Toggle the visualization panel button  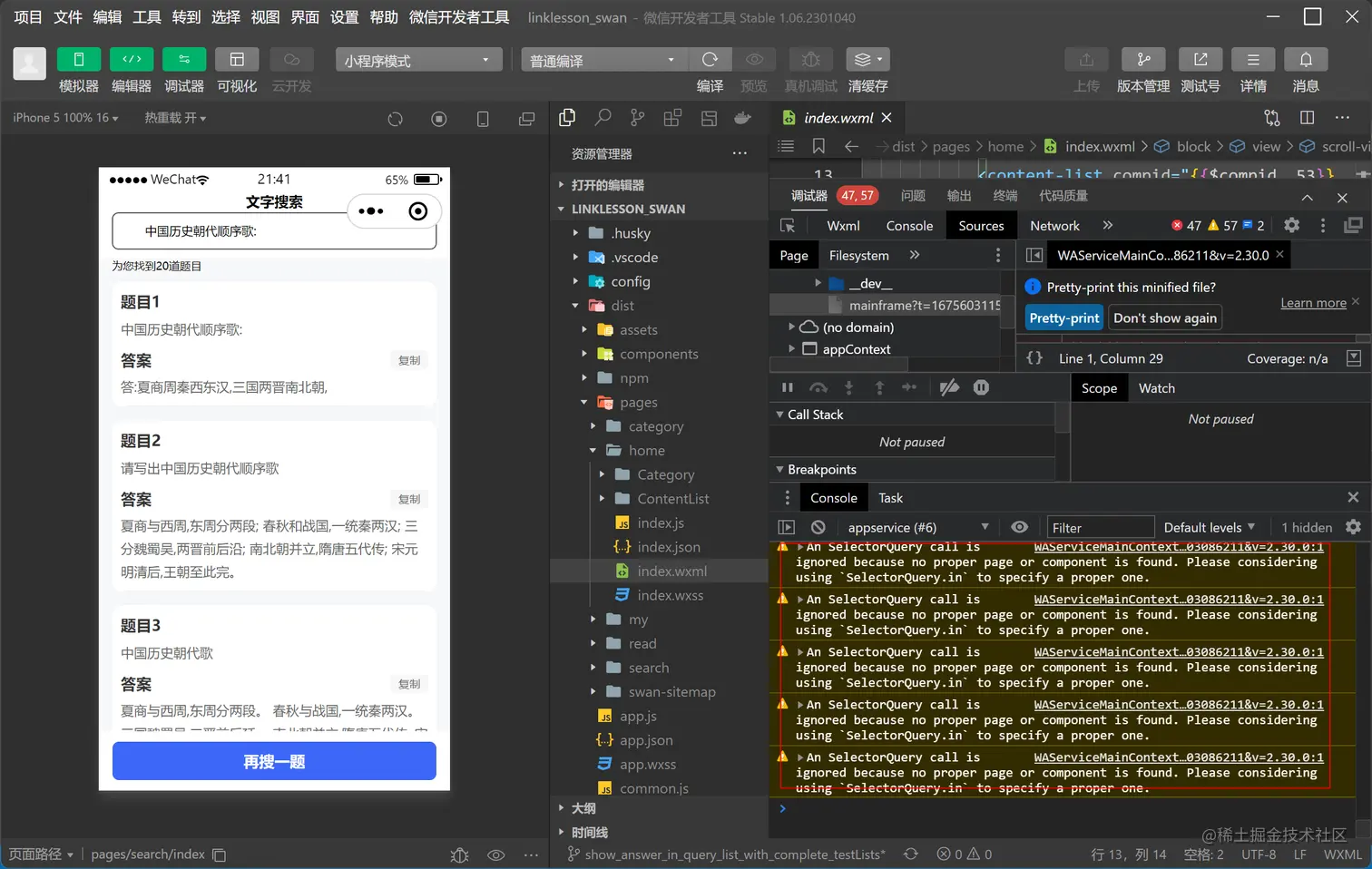pos(237,59)
